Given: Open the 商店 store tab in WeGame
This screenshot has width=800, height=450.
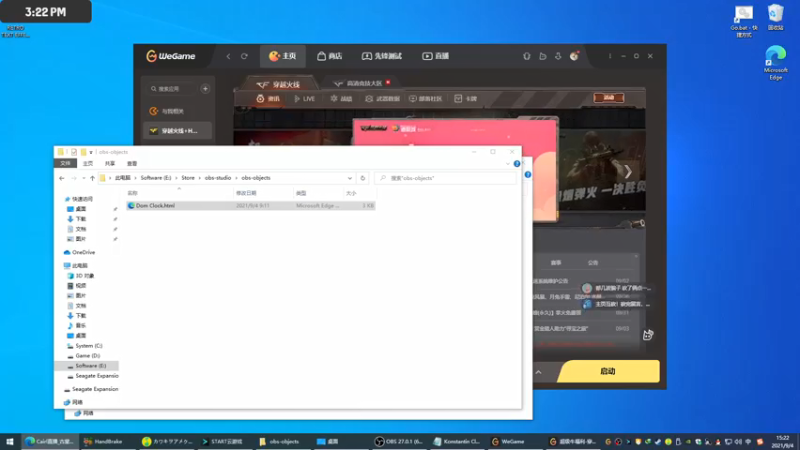Looking at the screenshot, I should [330, 56].
